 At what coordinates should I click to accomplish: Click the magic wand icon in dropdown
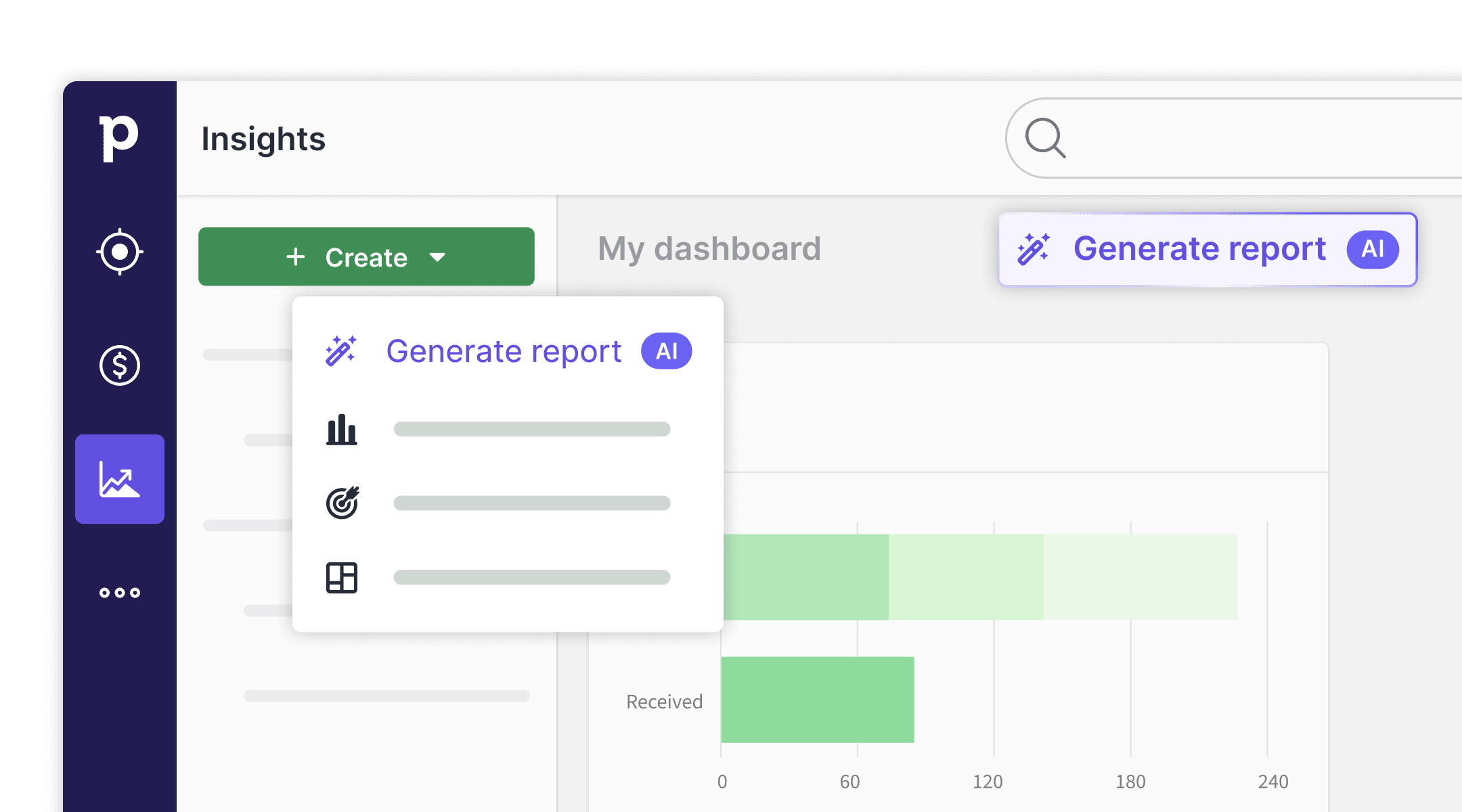click(340, 351)
